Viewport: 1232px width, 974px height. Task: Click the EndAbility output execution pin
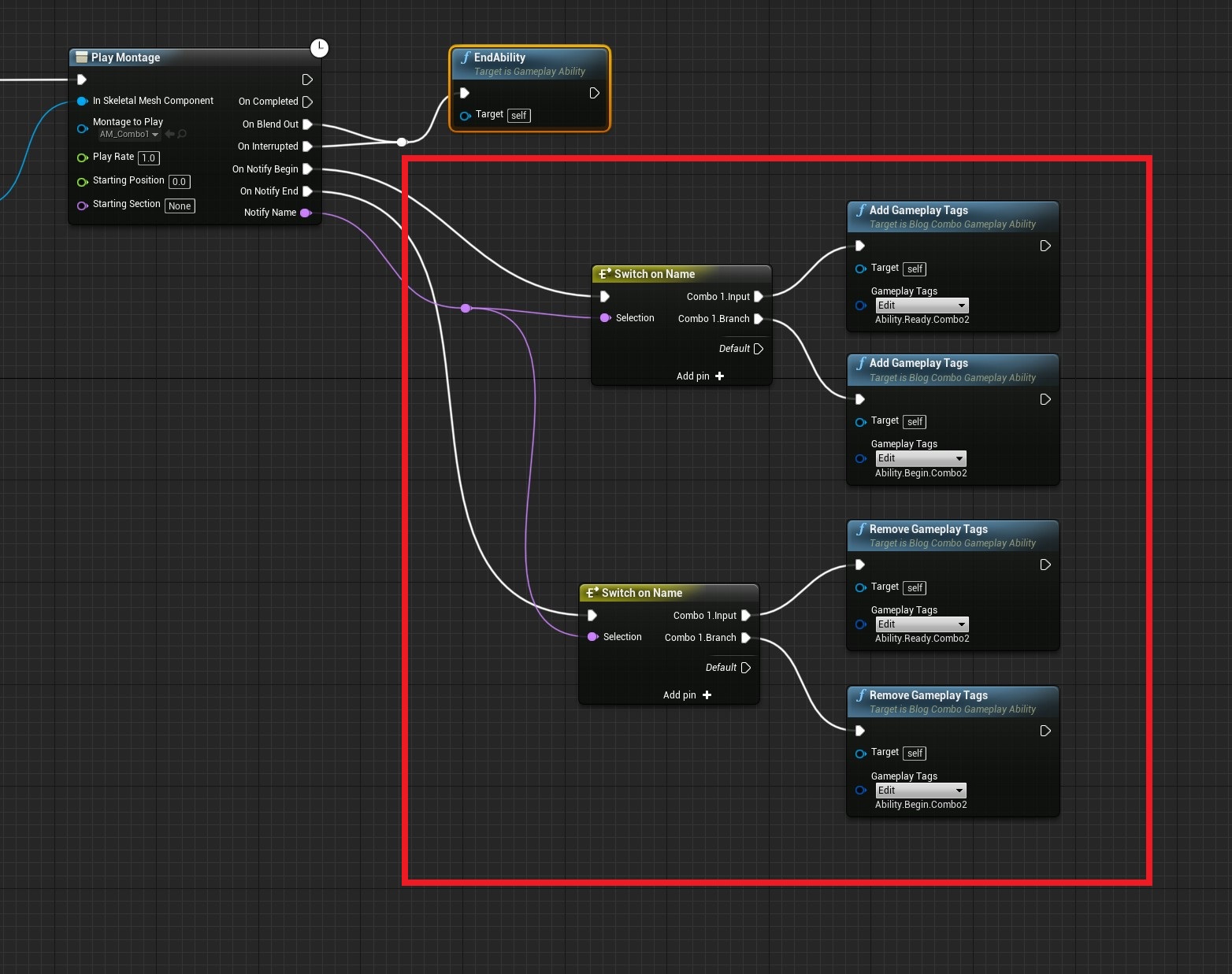[595, 93]
